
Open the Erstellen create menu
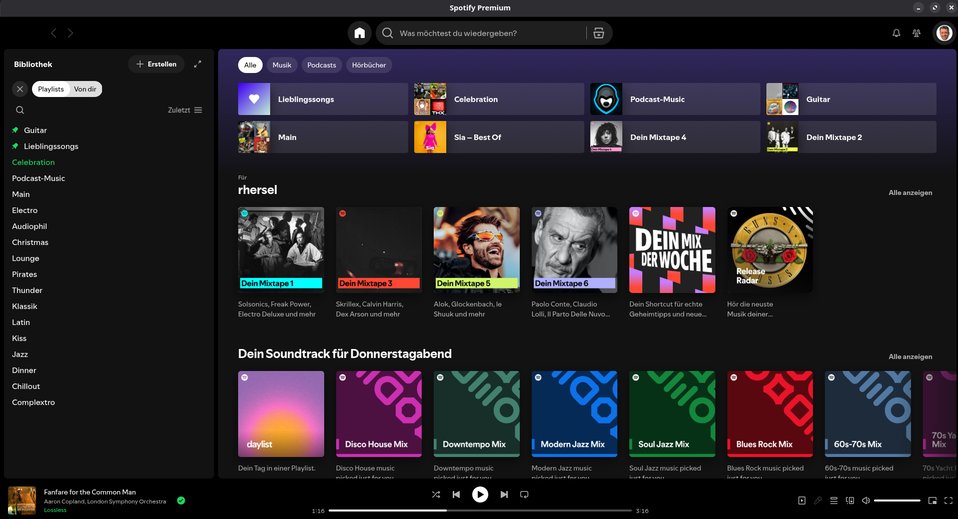point(157,64)
